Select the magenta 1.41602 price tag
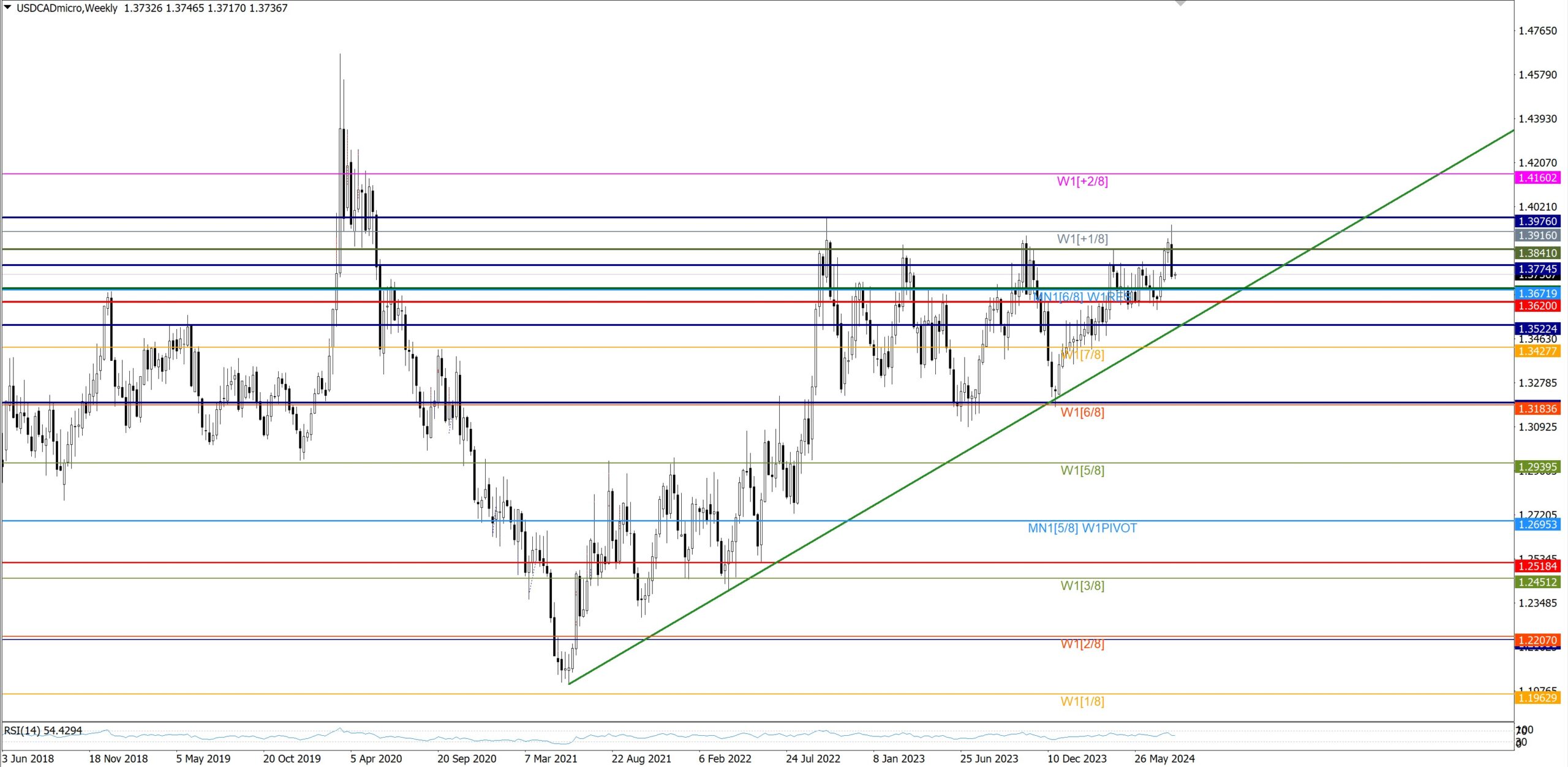The height and width of the screenshot is (767, 1568). coord(1537,178)
